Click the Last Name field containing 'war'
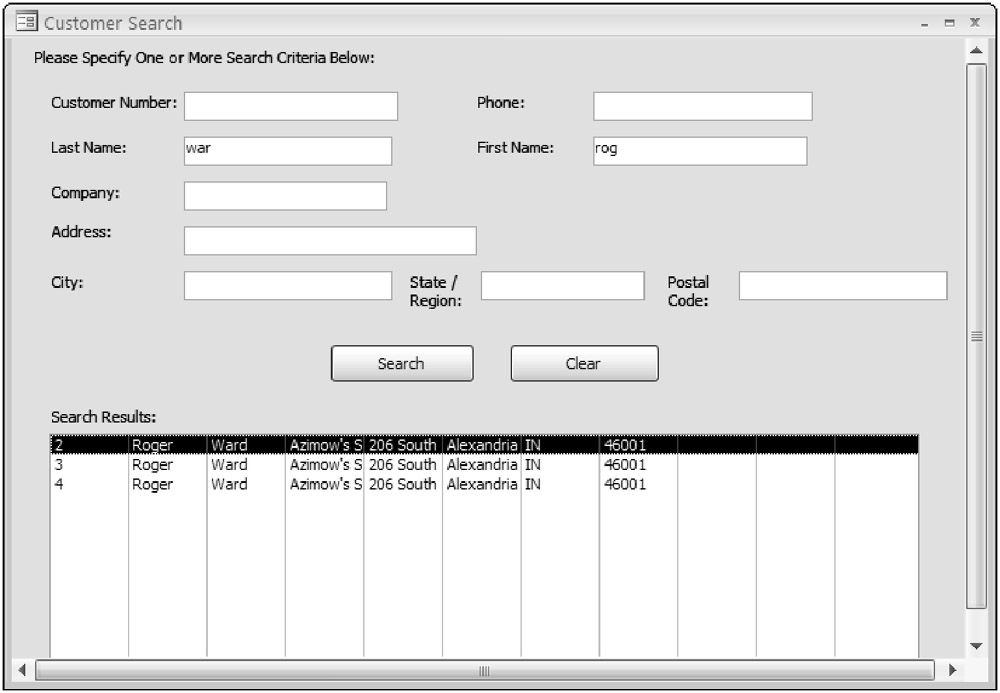Screen dimensions: 1000x693 pyautogui.click(x=288, y=151)
